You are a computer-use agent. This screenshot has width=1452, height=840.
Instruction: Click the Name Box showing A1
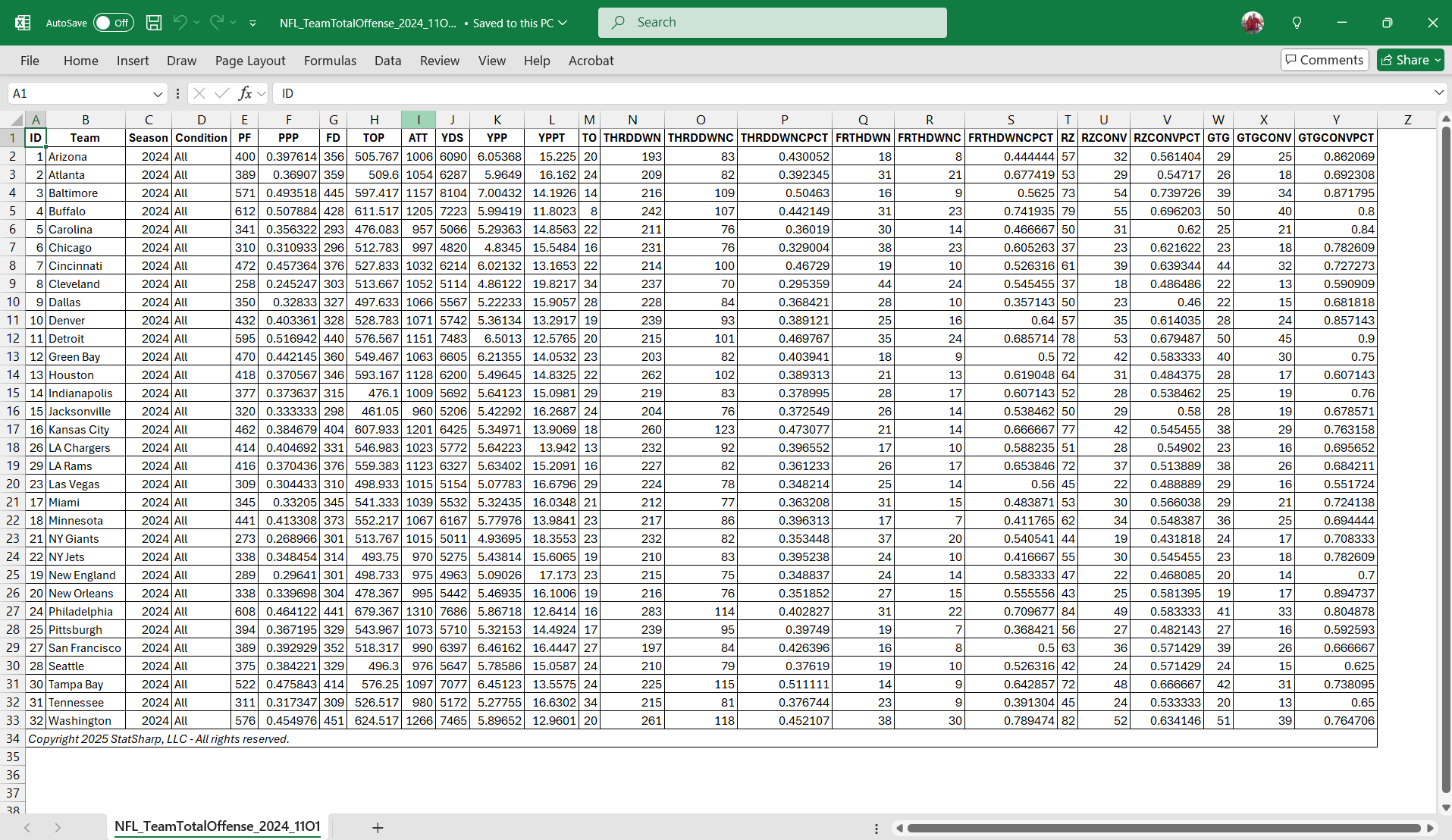point(80,93)
